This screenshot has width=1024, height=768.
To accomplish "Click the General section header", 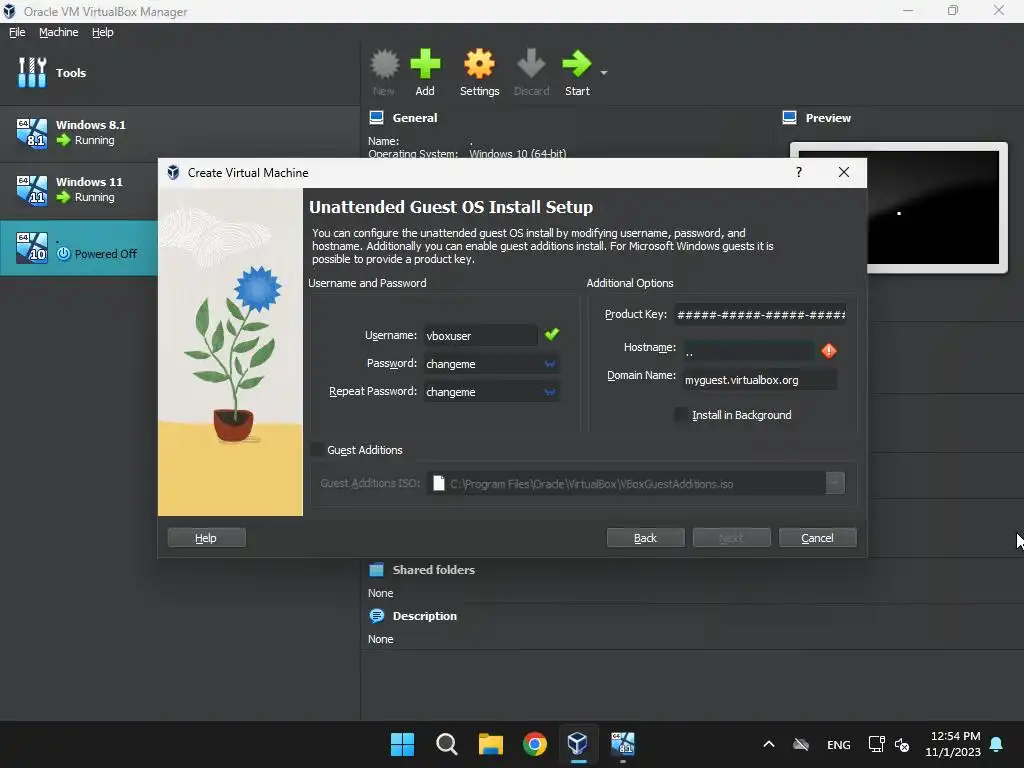I will pos(415,118).
